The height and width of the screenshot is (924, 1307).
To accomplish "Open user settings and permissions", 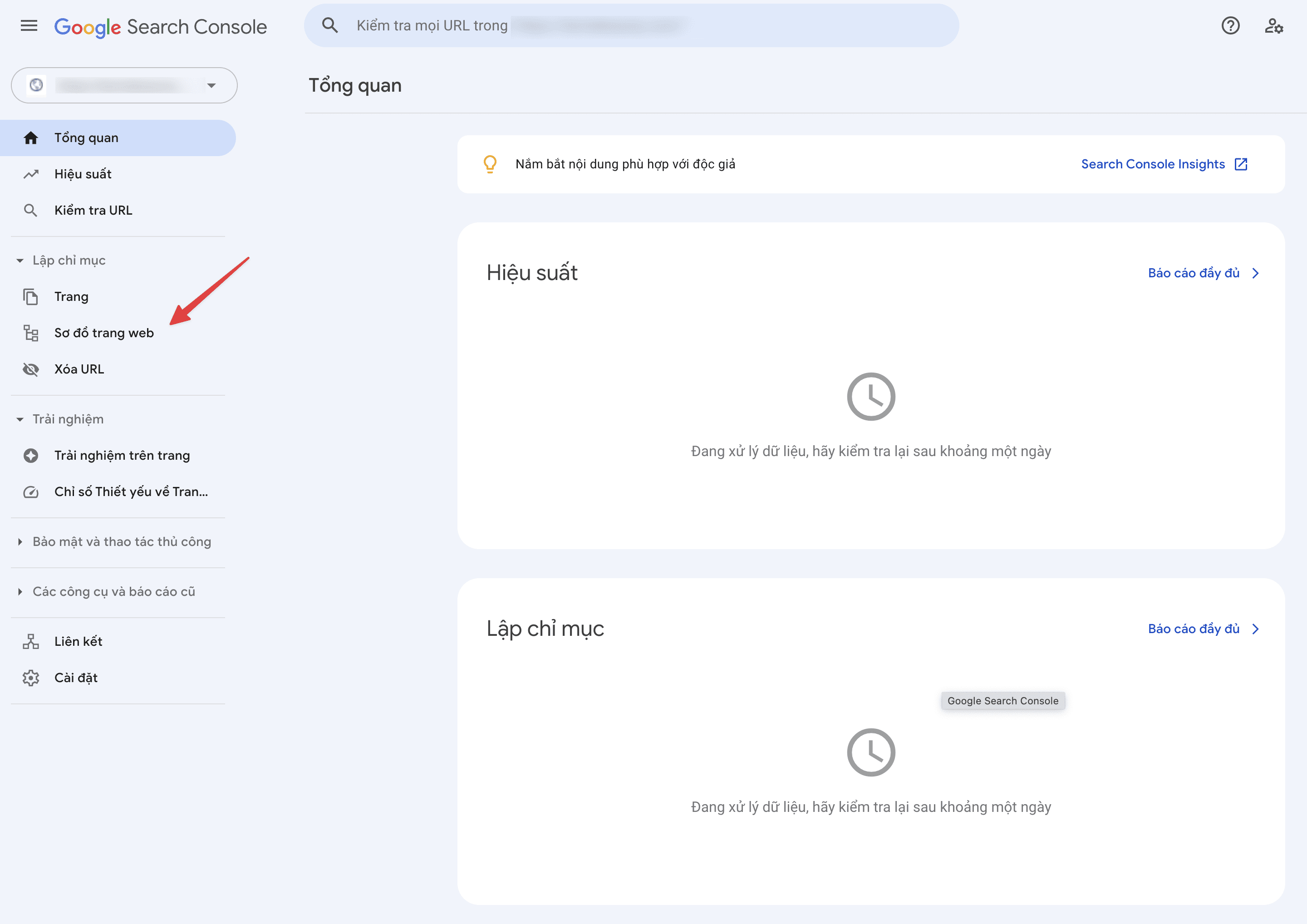I will 1274,25.
